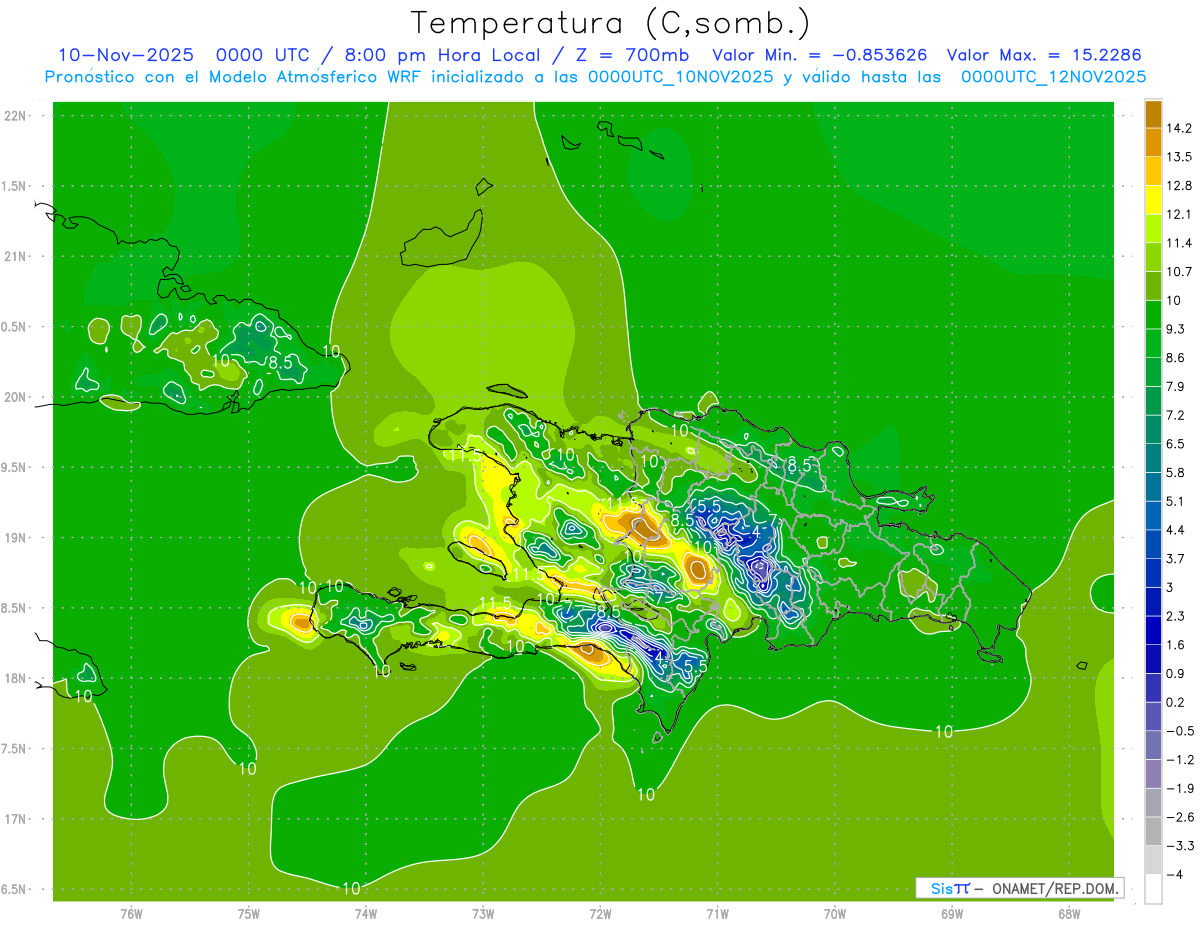The height and width of the screenshot is (927, 1200).
Task: Click legend value '10.7'
Action: tap(1178, 272)
